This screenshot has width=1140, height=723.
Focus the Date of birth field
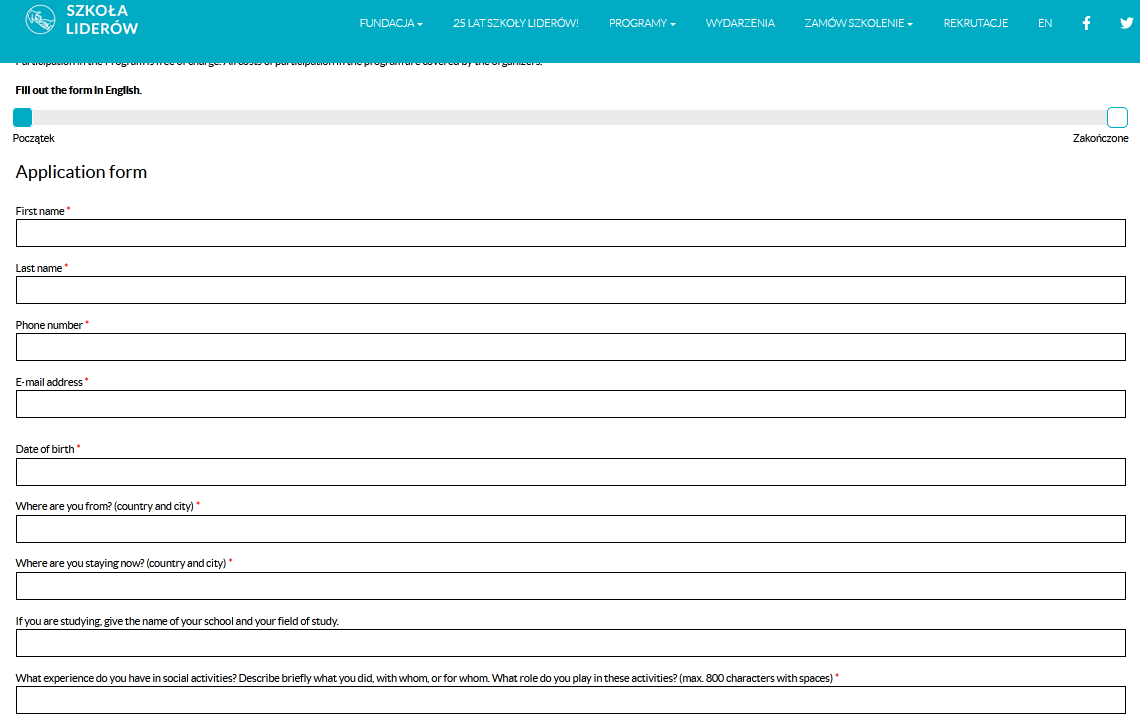(x=571, y=472)
